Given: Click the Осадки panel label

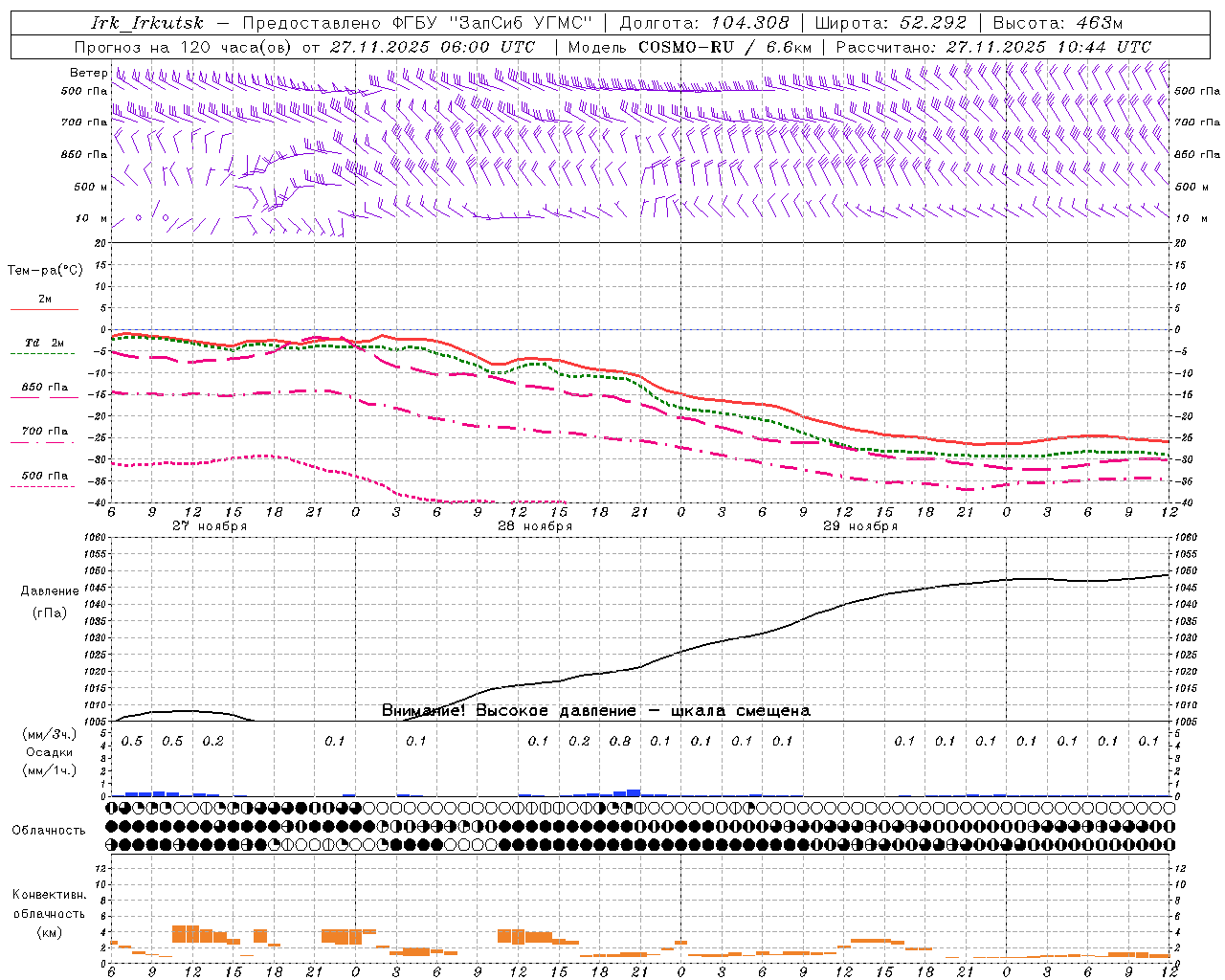Looking at the screenshot, I should tap(50, 752).
